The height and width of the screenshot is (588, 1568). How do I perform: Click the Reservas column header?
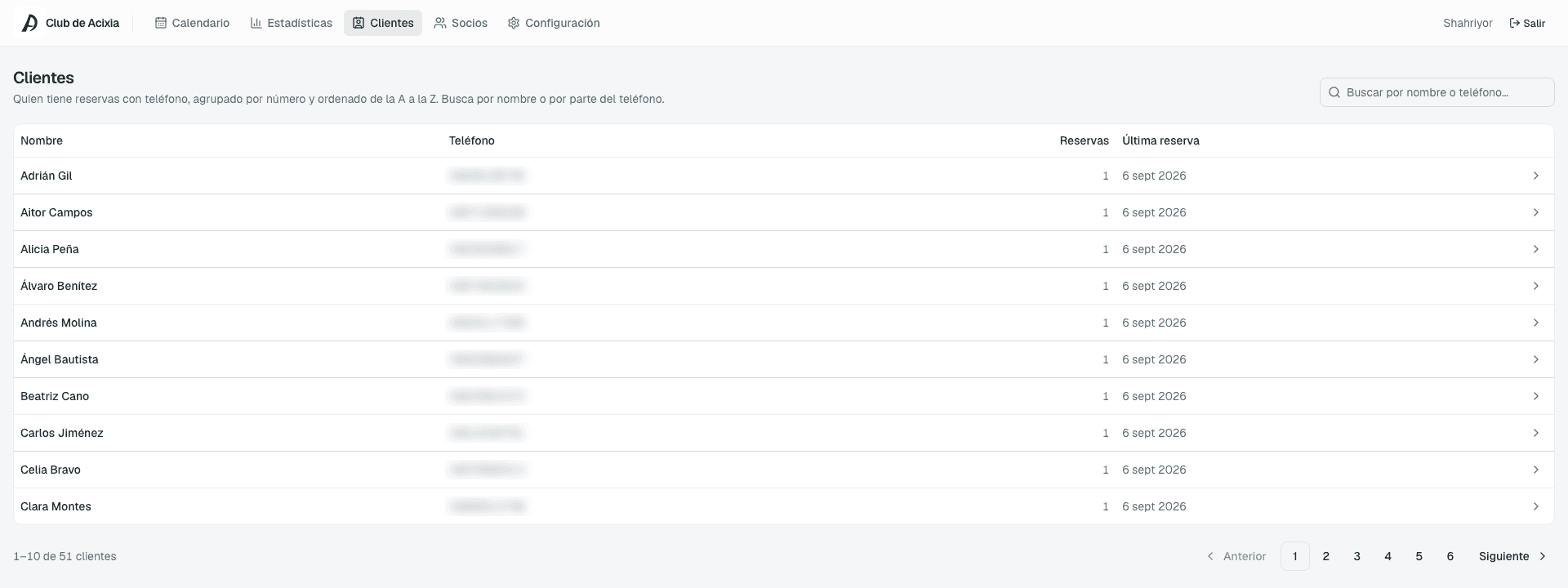tap(1085, 140)
